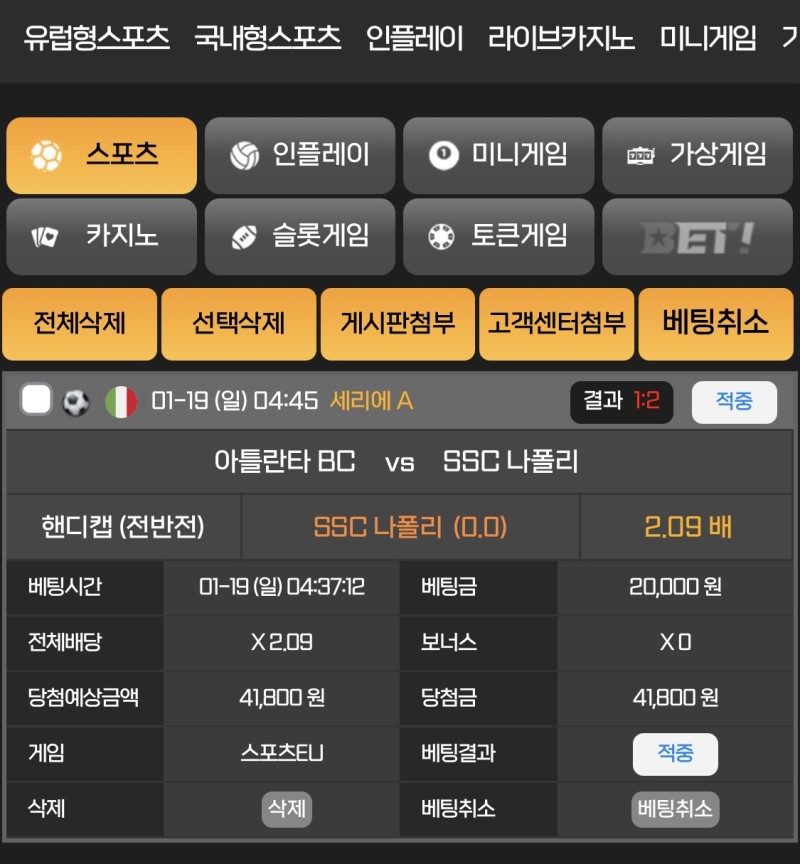
Task: Tick the checkbox beside the 세리에 A bet
Action: click(36, 399)
